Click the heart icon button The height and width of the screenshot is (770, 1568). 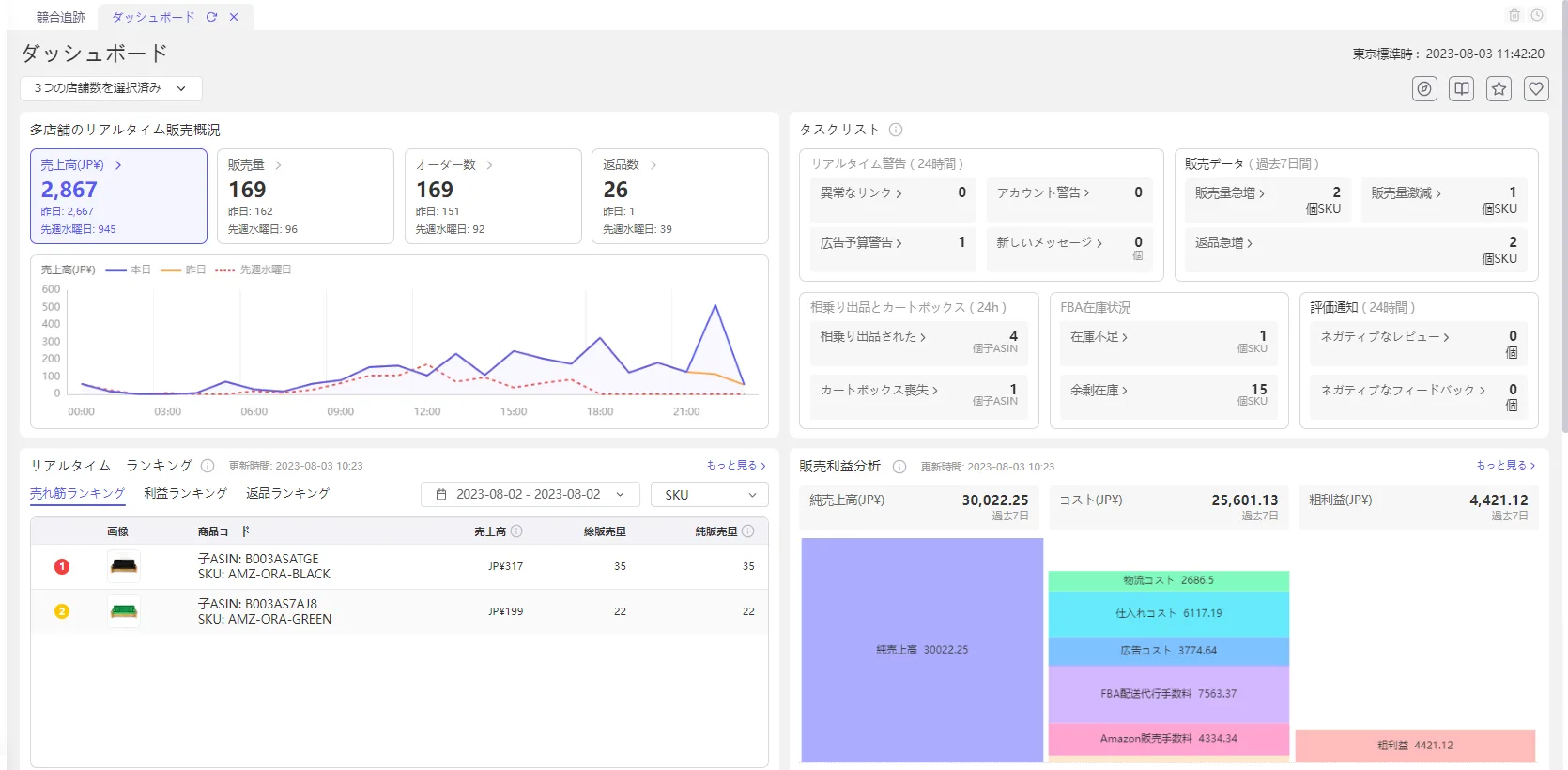tap(1536, 88)
